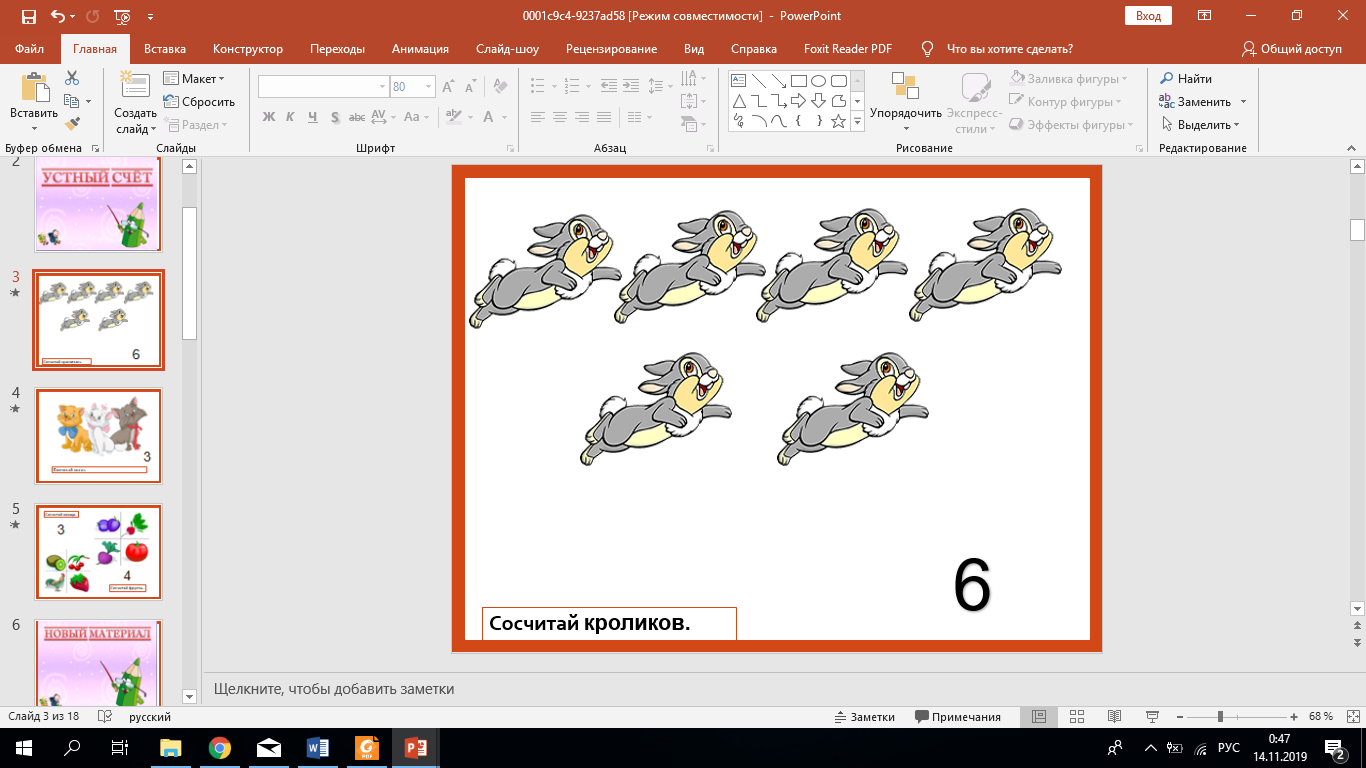The image size is (1366, 768).
Task: Switch to the Анимация tab
Action: 420,48
